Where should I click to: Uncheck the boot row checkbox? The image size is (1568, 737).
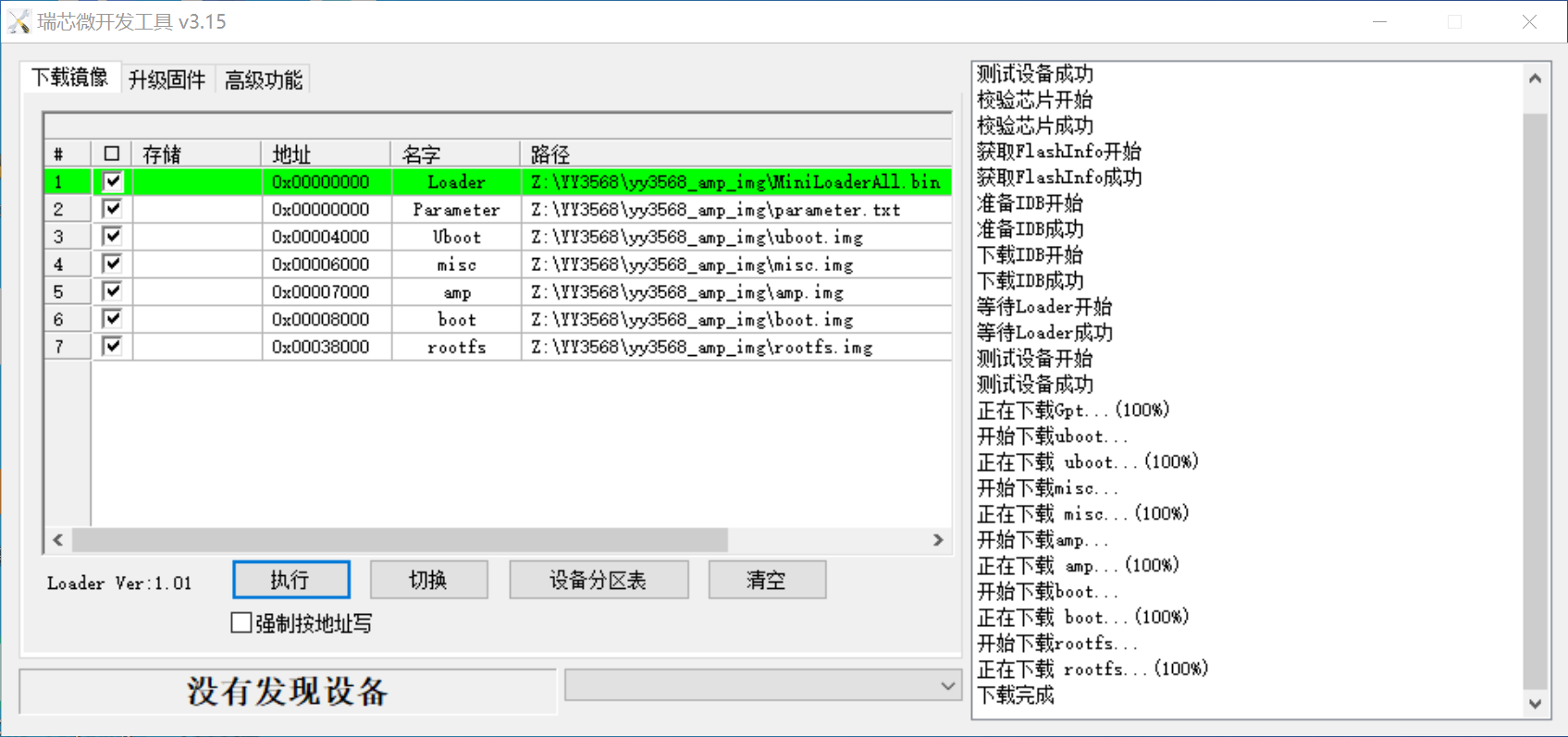(x=112, y=319)
